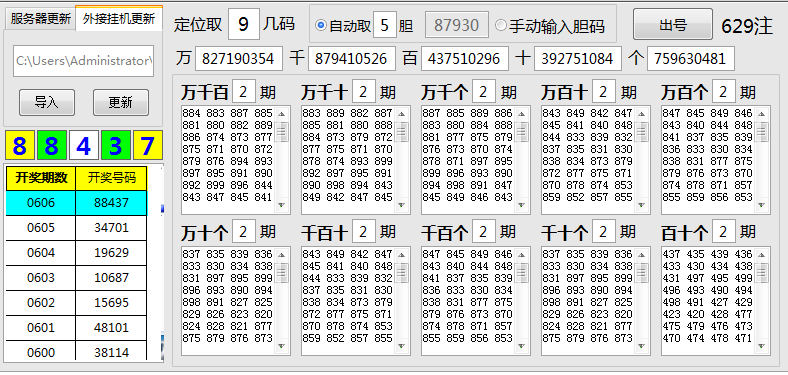Screen dimensions: 788x375
Task: Click the 更新 button
Action: click(121, 103)
